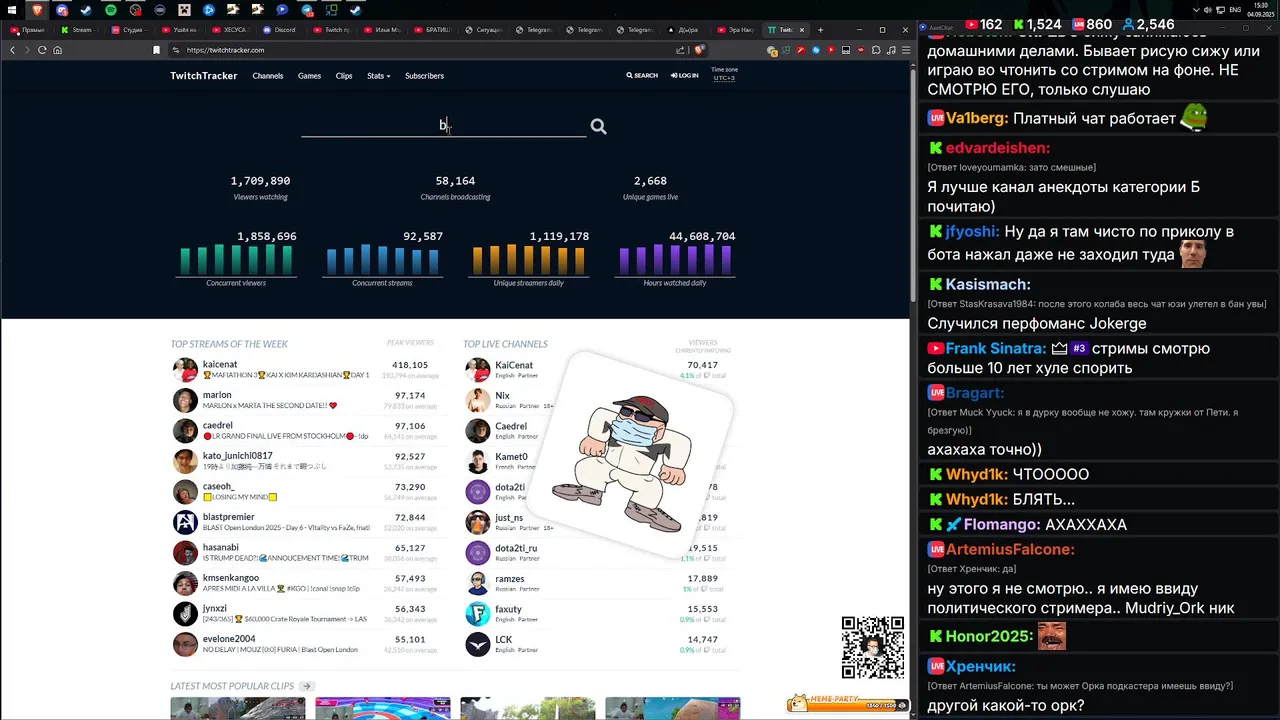Click username ArtemiusFalcone in chat

1010,549
